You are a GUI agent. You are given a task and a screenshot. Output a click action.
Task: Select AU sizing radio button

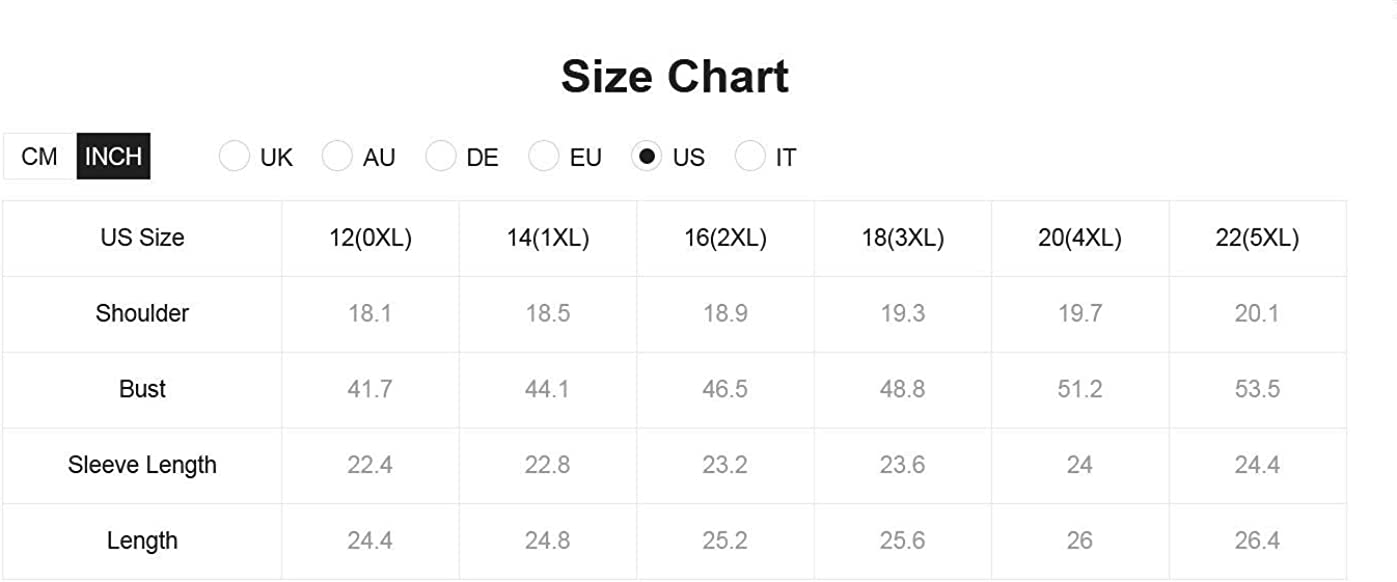[x=337, y=157]
